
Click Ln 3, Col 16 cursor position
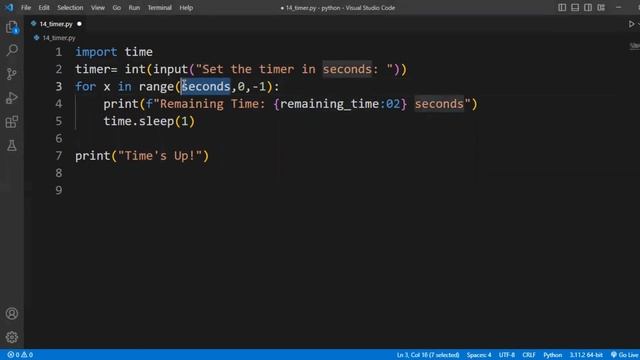[x=428, y=355]
